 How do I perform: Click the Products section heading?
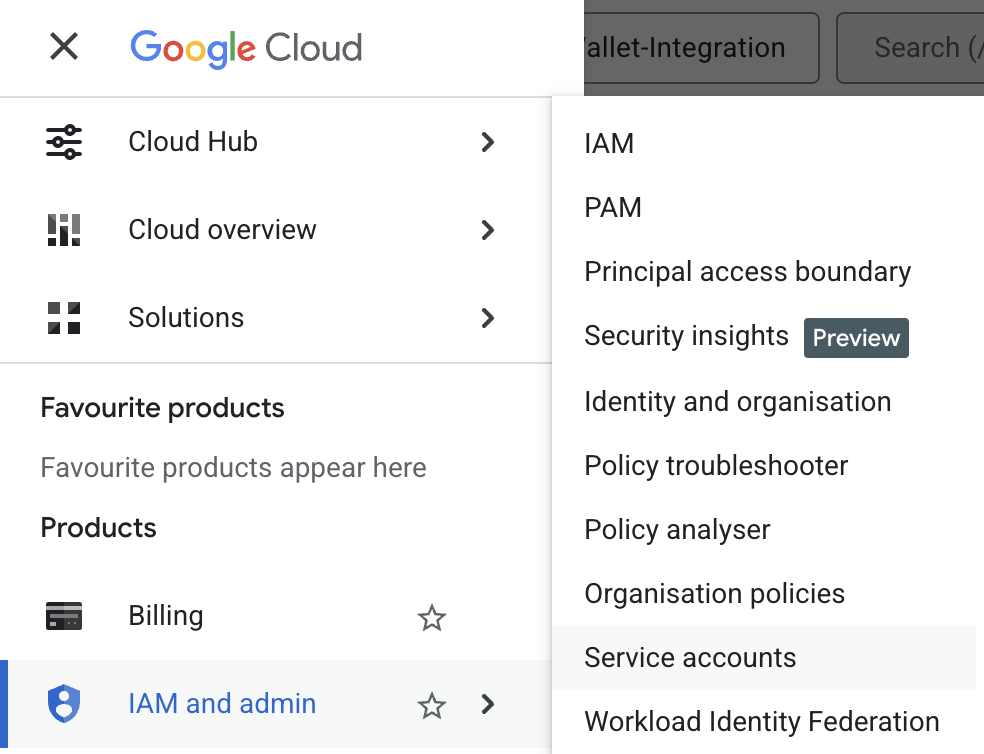pyautogui.click(x=99, y=527)
